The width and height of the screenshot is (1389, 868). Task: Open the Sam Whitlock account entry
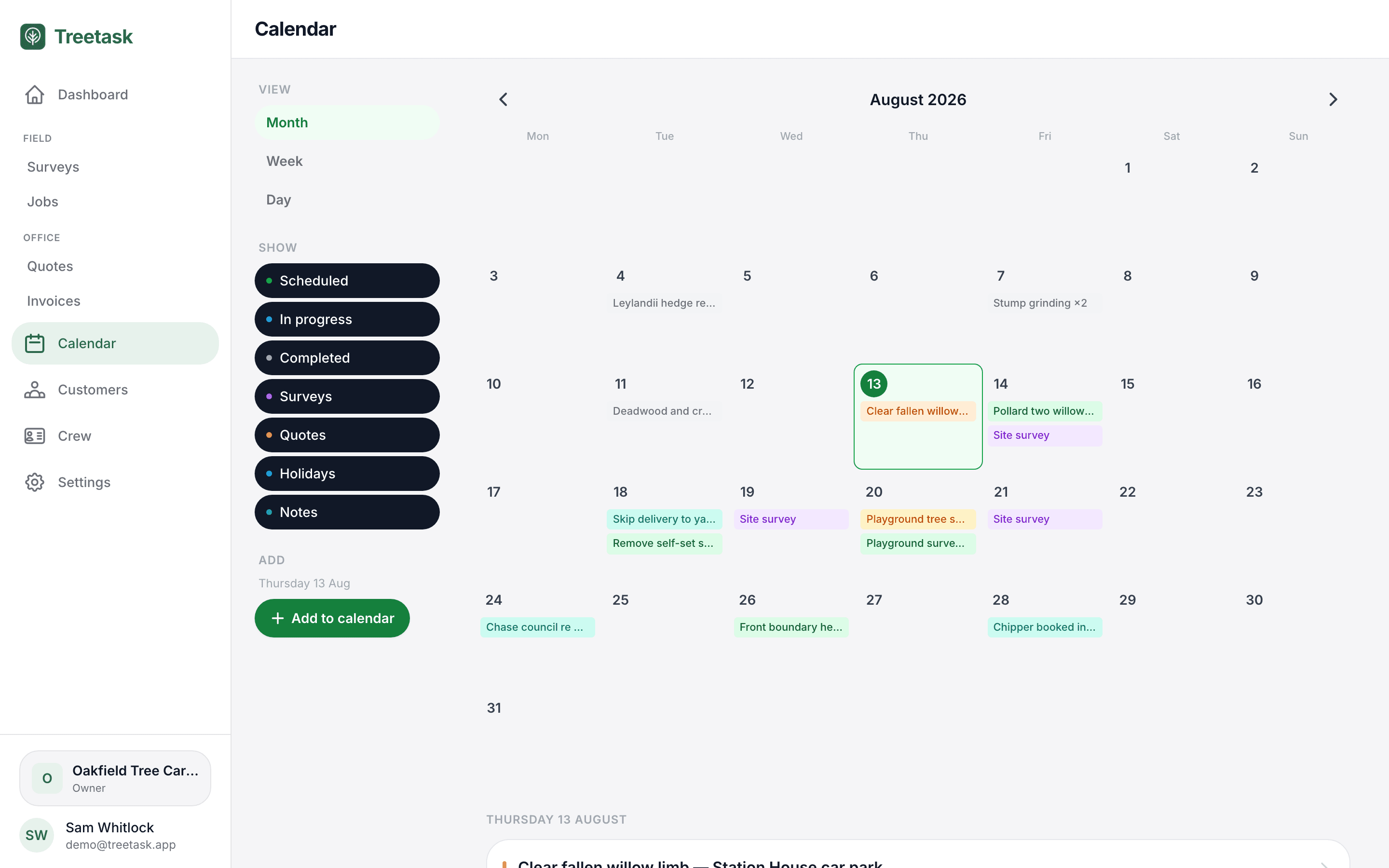tap(115, 835)
